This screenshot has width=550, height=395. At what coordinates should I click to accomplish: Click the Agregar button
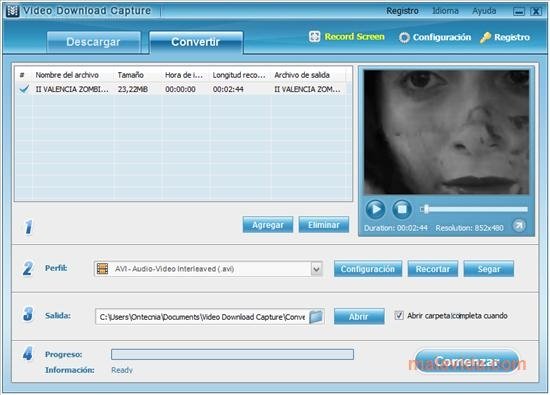[268, 225]
